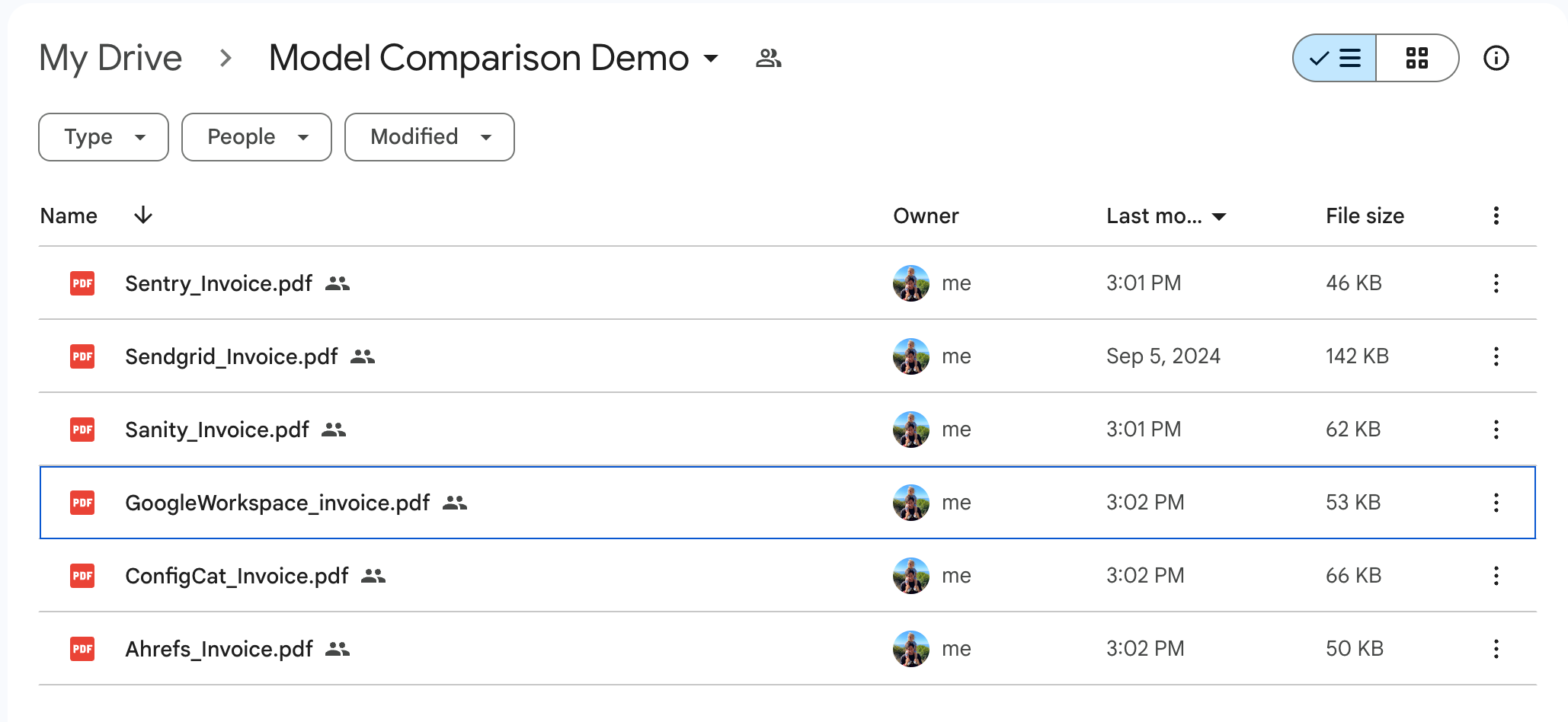Select the Sentry_Invoice.pdf file name

pos(219,283)
